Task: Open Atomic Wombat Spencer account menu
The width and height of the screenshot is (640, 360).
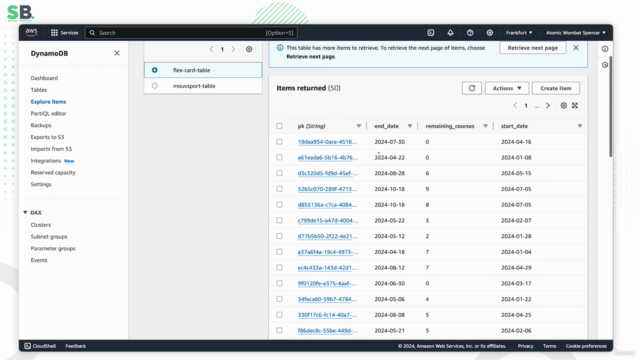Action: tap(576, 33)
